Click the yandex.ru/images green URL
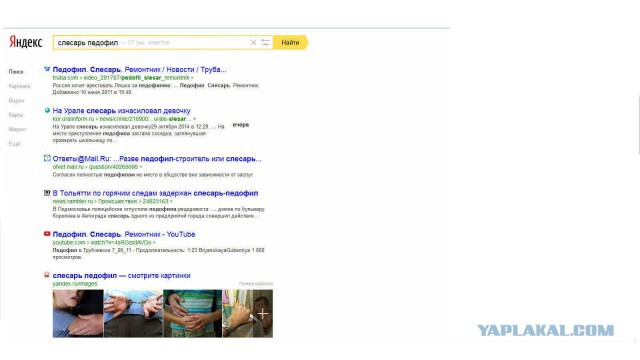 pos(75,284)
